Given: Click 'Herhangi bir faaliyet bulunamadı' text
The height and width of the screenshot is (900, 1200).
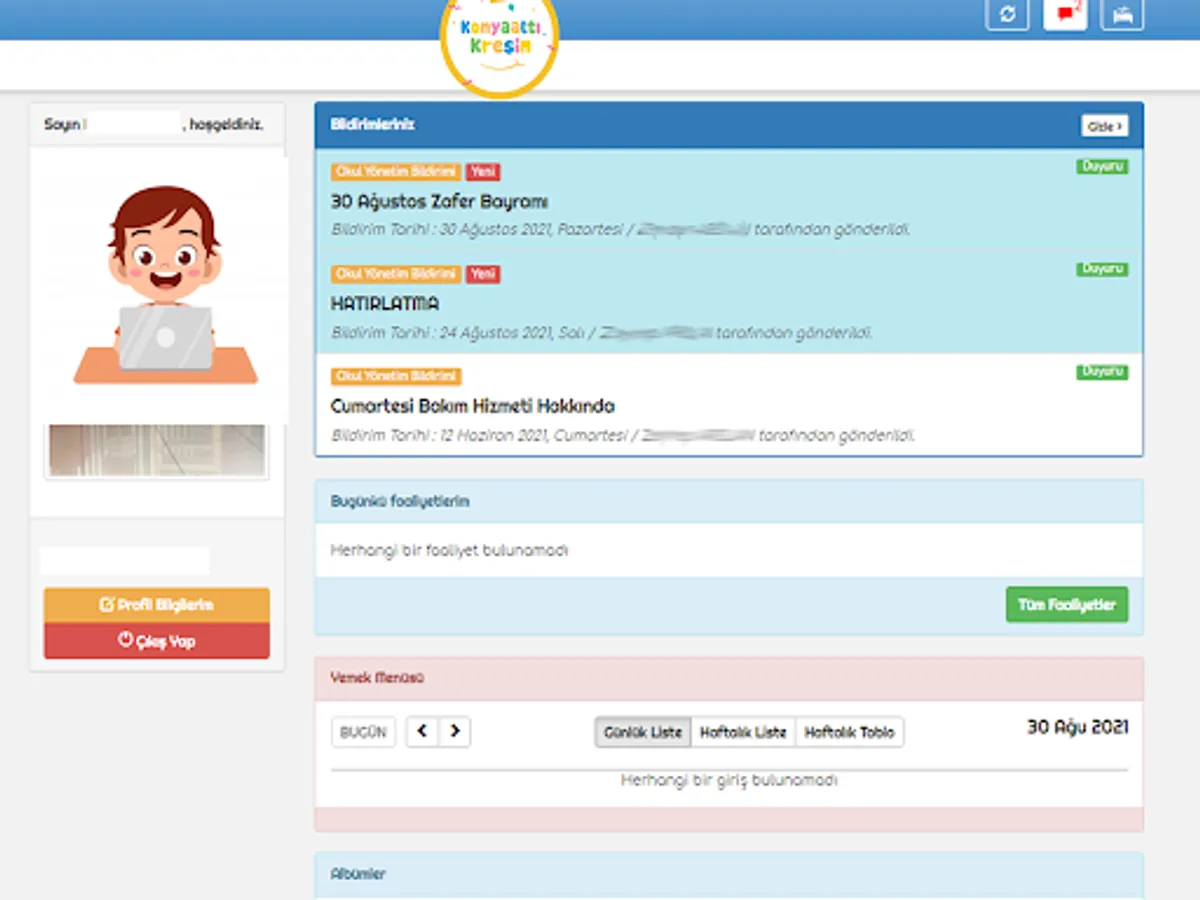Looking at the screenshot, I should click(x=449, y=550).
